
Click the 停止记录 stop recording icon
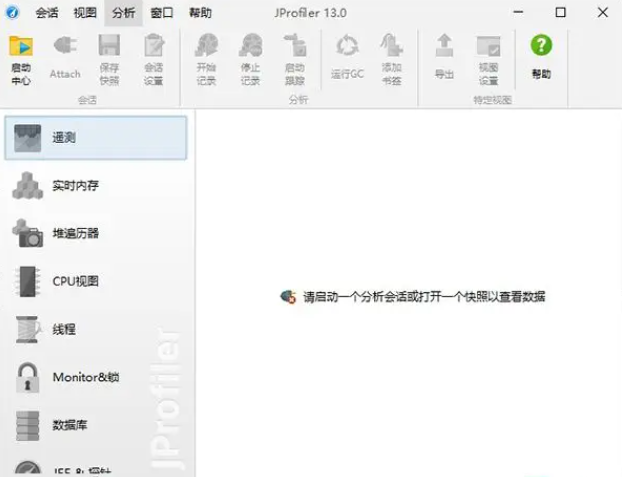click(x=251, y=45)
